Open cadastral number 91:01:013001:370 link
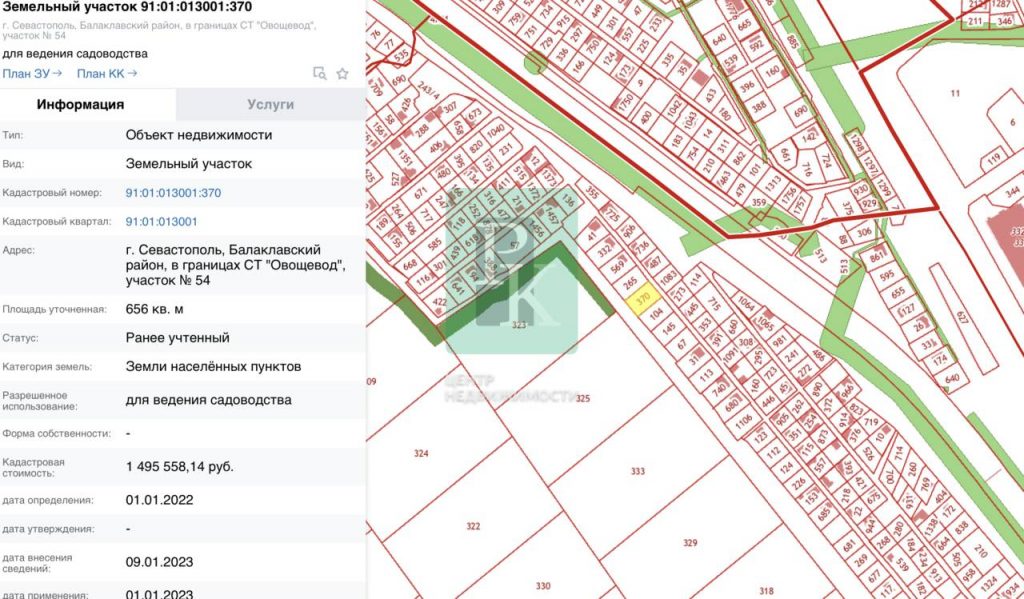This screenshot has width=1024, height=599. tap(173, 193)
